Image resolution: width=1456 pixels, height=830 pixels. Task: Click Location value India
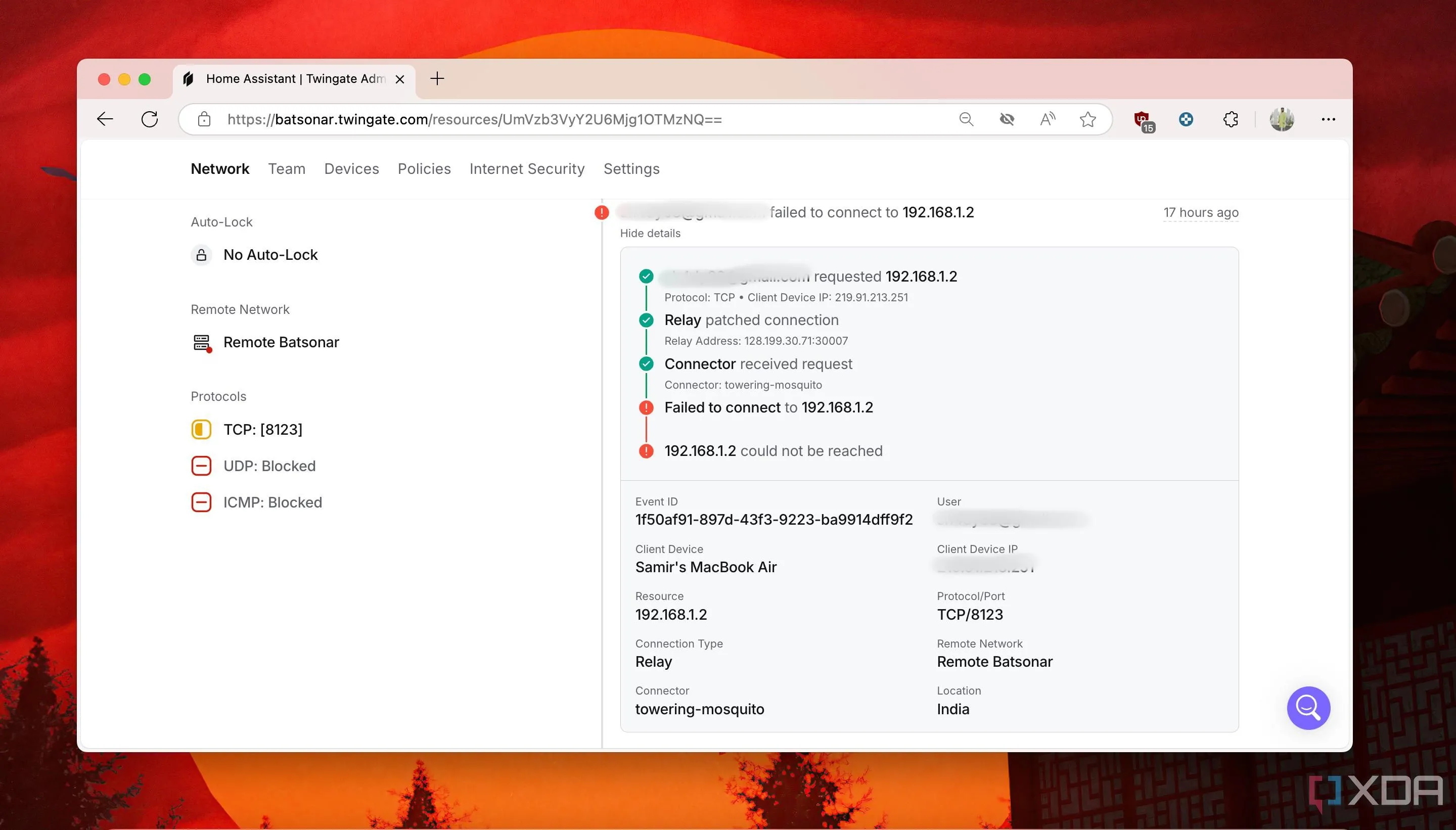point(952,709)
